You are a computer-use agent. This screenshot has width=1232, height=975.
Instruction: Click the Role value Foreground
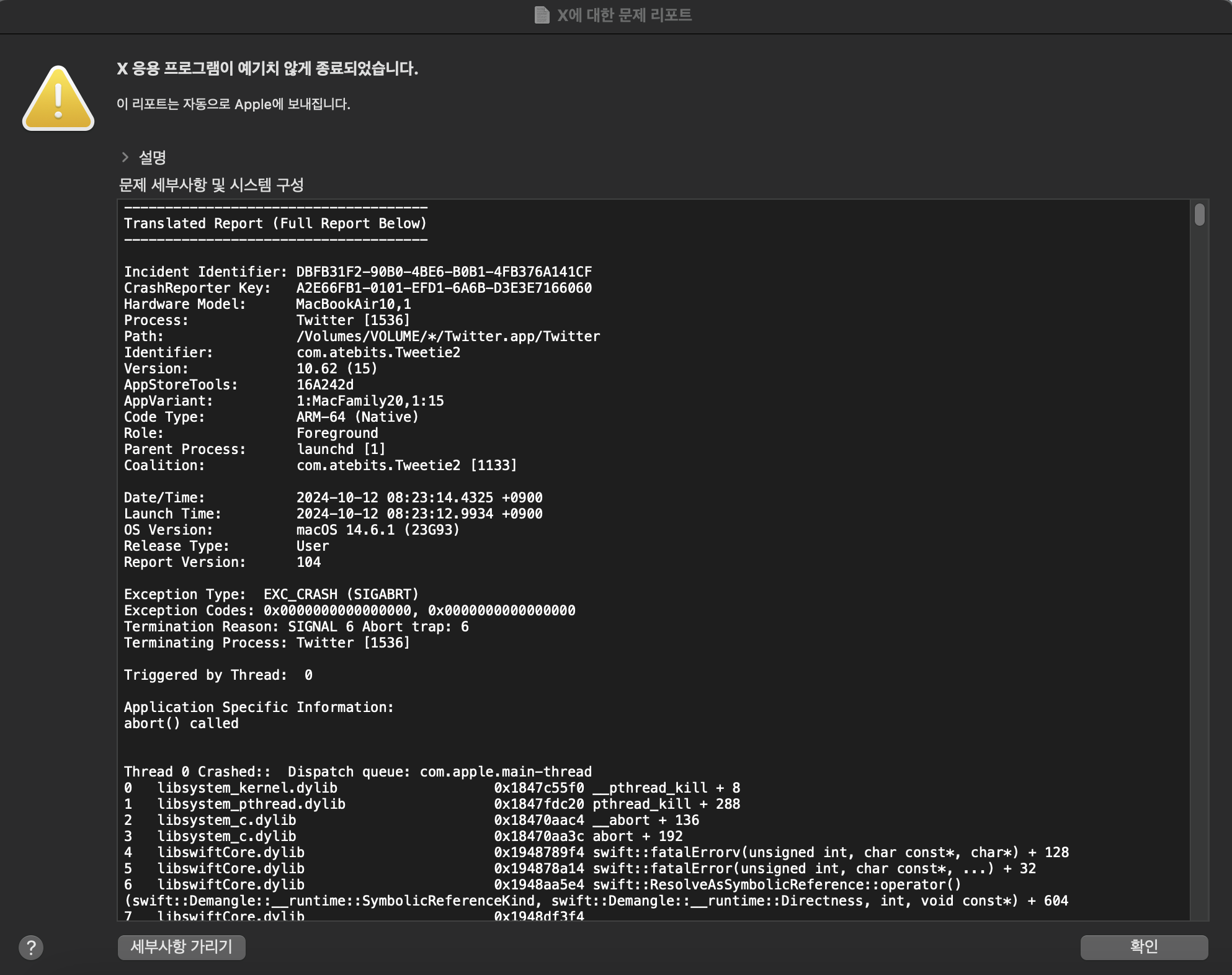(x=337, y=433)
